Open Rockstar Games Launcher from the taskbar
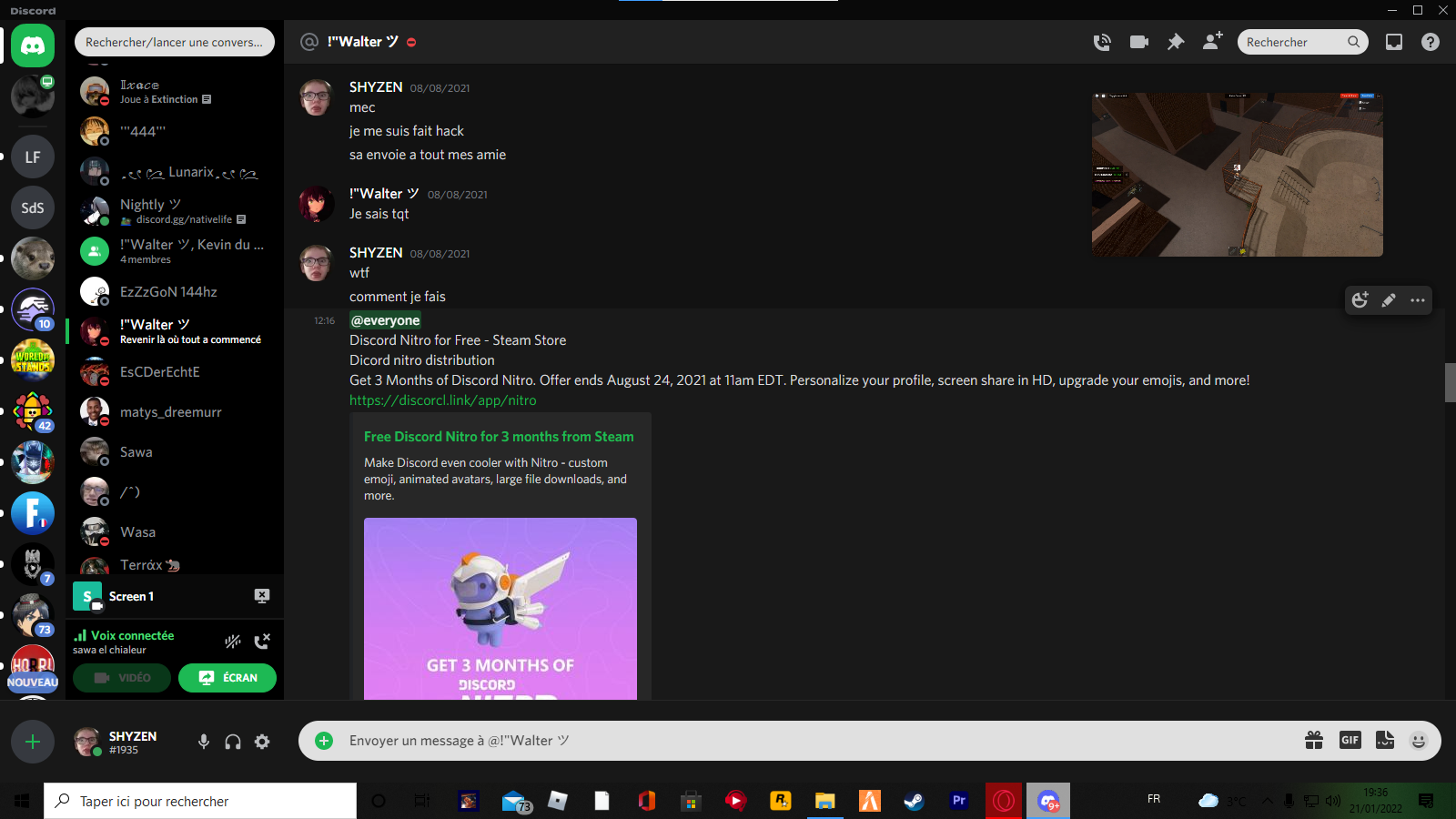 coord(780,801)
